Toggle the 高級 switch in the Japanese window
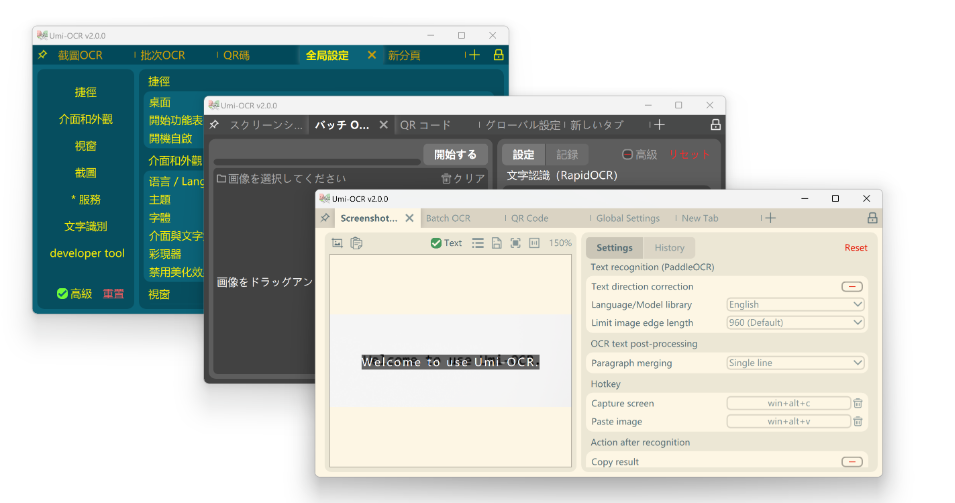 coord(627,155)
